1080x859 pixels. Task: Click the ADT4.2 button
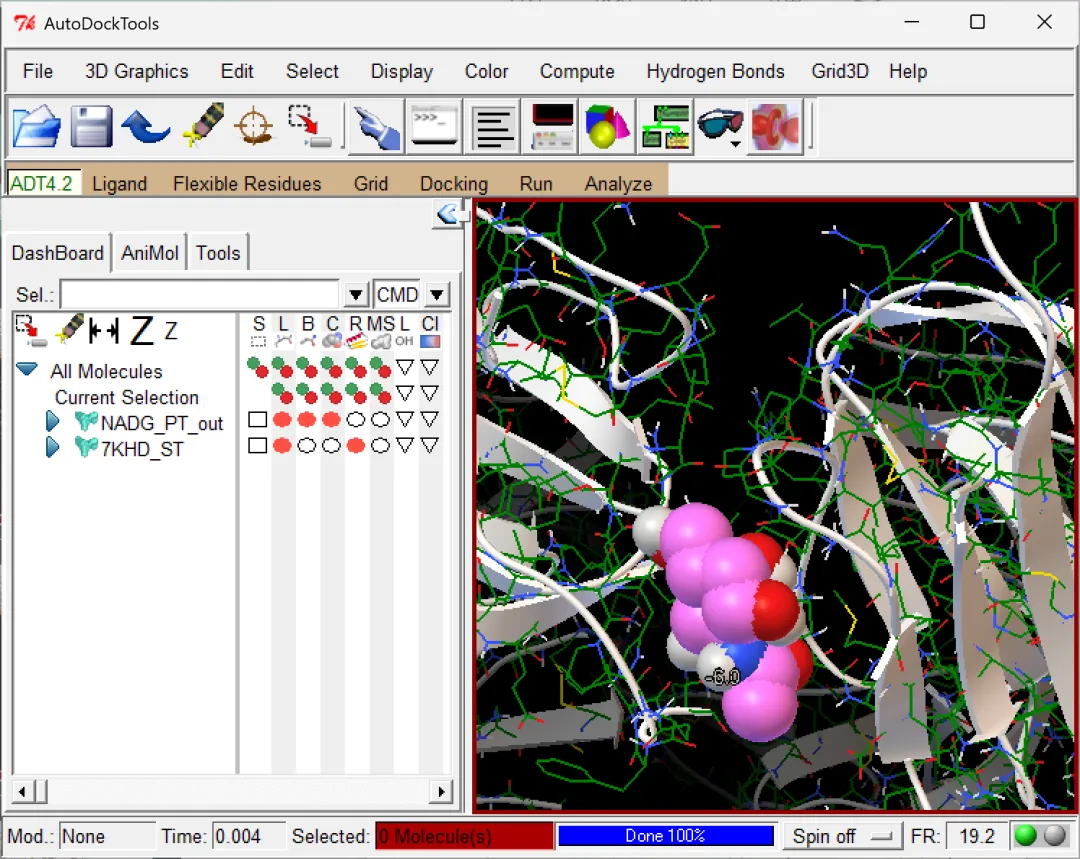(x=43, y=183)
